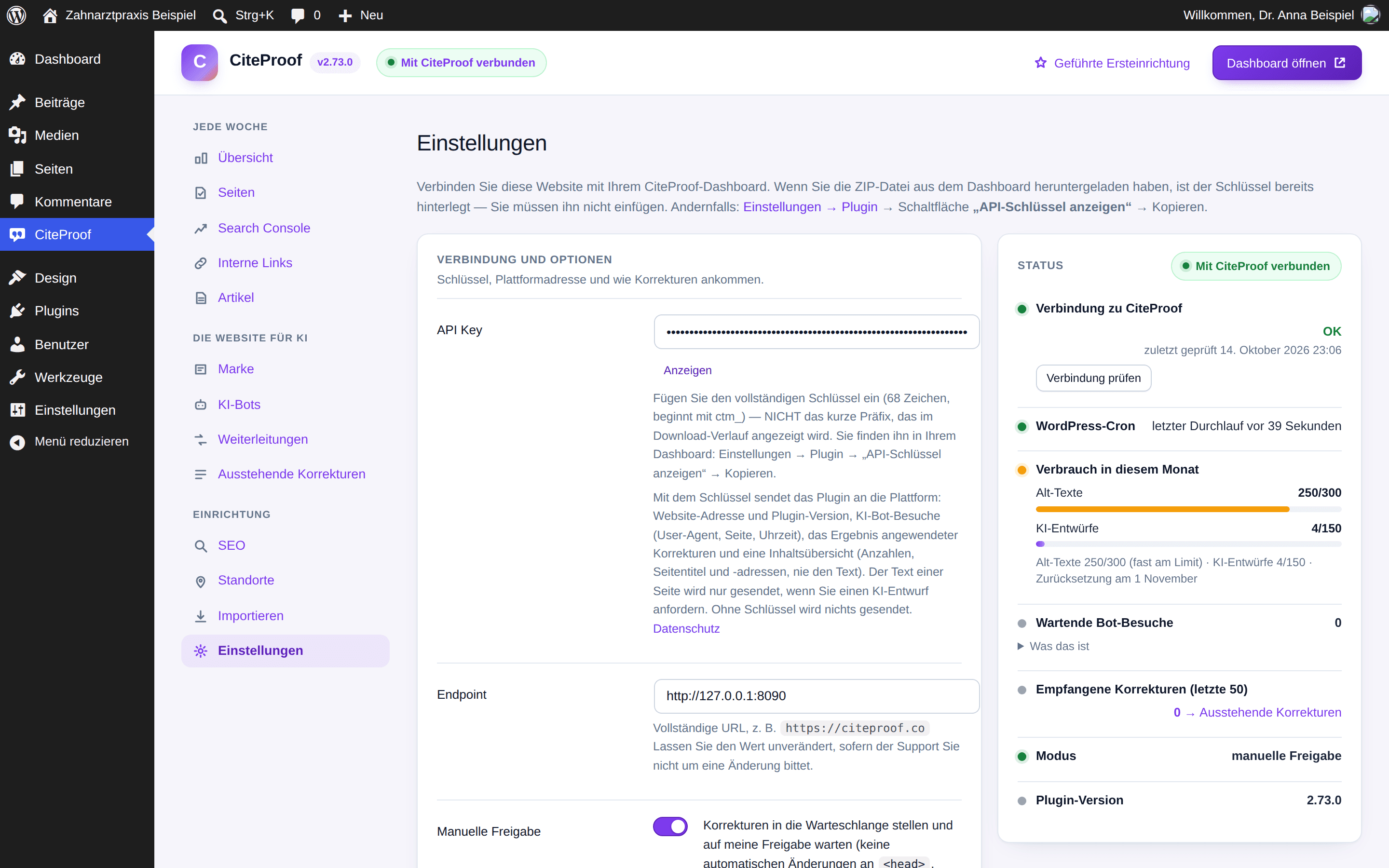The height and width of the screenshot is (868, 1389).
Task: Click the SEO magnifier icon
Action: click(200, 546)
